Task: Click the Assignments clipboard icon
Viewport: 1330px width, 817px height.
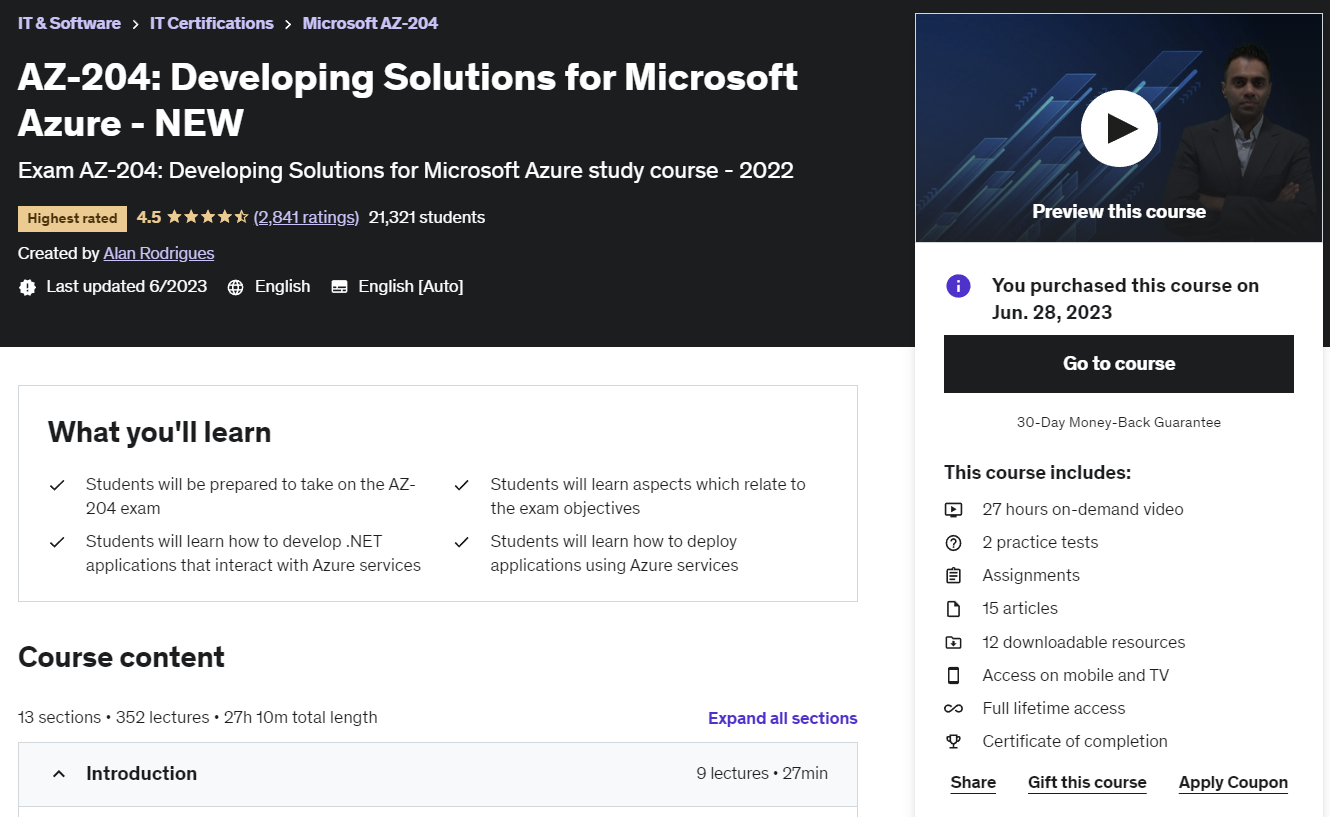Action: click(953, 576)
